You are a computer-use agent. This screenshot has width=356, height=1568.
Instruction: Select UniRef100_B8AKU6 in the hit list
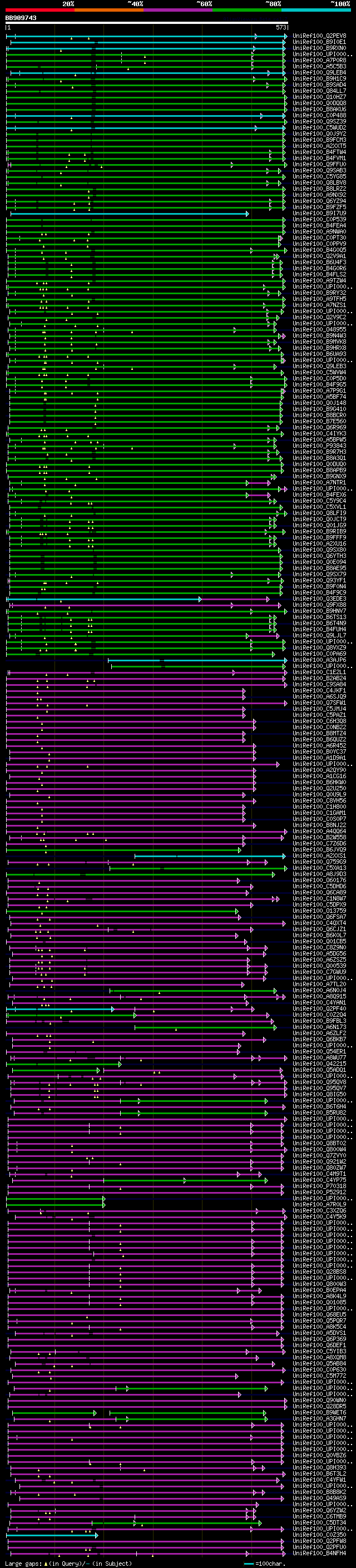[x=319, y=109]
